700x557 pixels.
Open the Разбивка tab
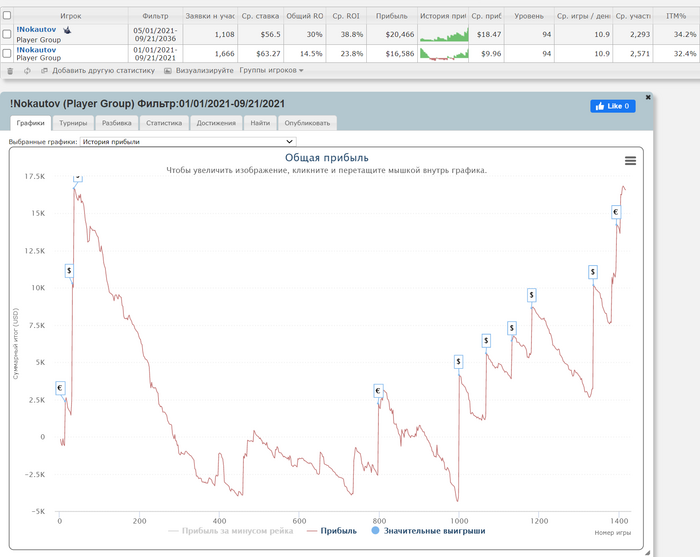tap(117, 123)
